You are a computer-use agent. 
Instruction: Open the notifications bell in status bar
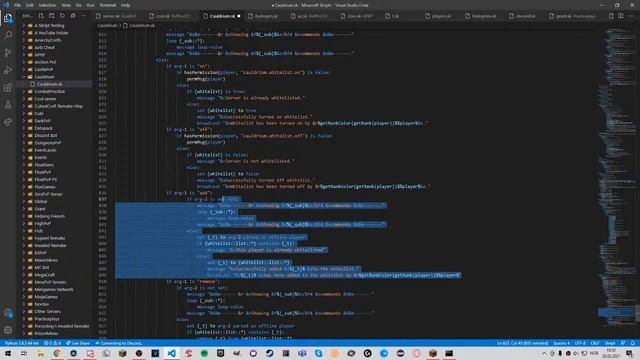633,343
